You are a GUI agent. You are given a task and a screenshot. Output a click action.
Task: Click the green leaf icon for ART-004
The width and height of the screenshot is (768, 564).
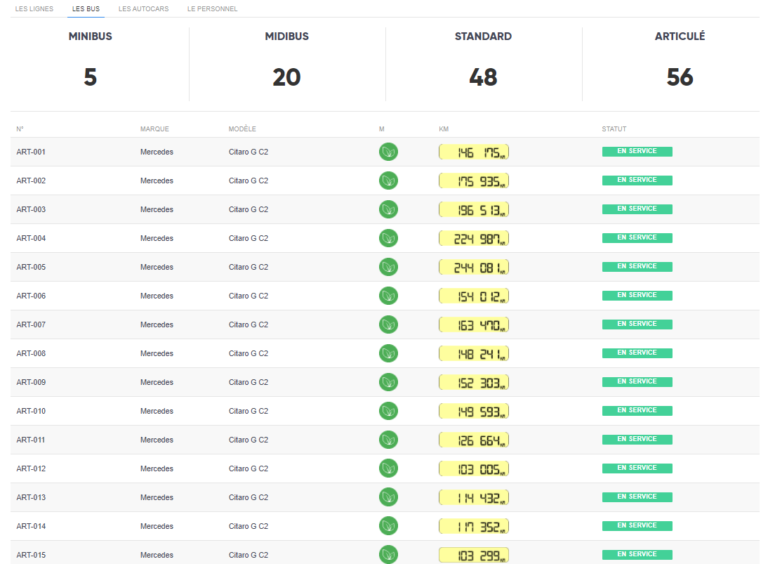(x=388, y=238)
